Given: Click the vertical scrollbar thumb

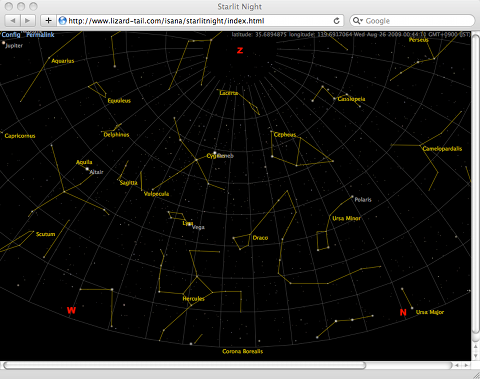Looking at the screenshot, I should [476, 184].
